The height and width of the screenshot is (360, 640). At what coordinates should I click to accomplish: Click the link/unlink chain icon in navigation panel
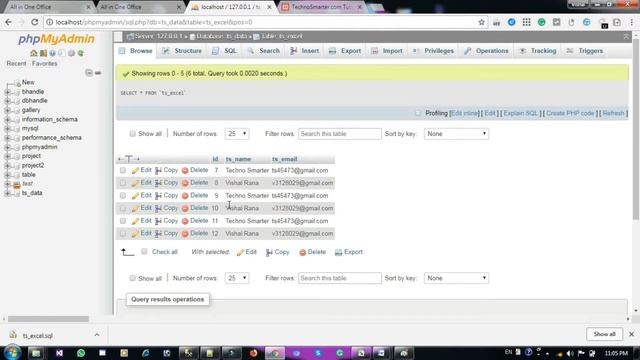tap(98, 73)
